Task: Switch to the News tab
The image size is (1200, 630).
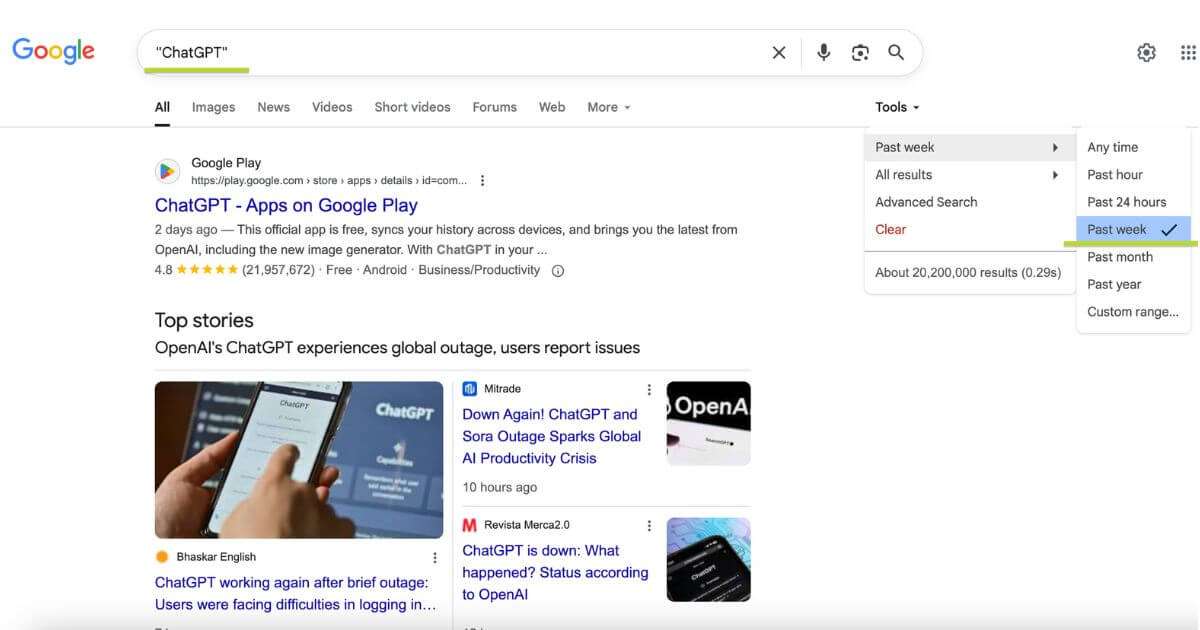Action: [273, 107]
